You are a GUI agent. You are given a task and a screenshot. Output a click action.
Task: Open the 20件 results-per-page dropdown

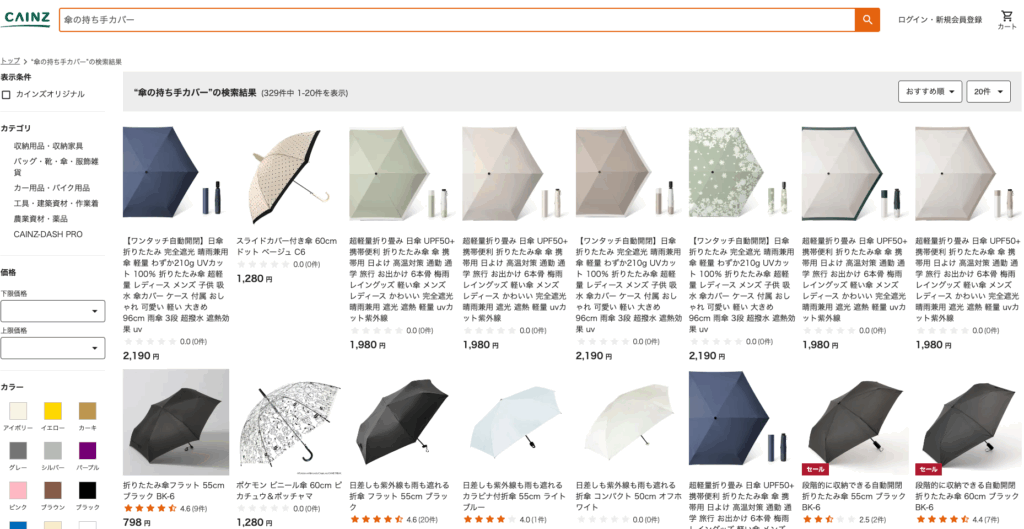click(989, 91)
